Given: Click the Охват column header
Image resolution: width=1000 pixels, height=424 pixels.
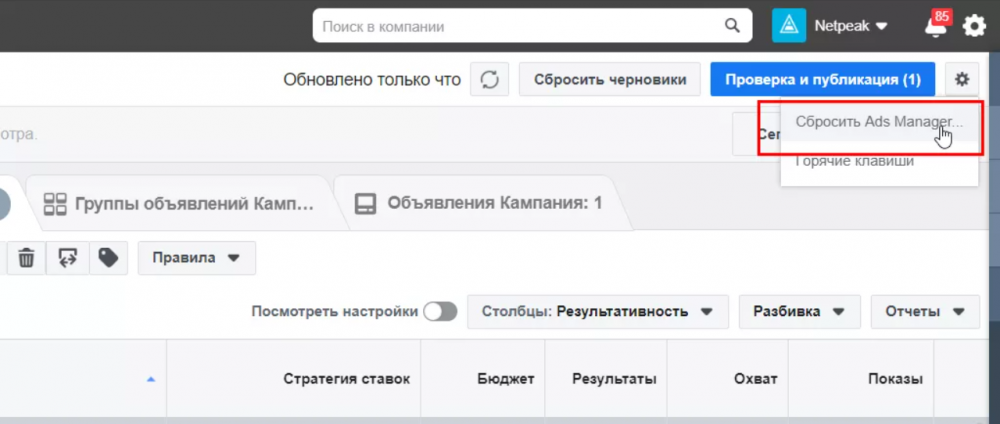Looking at the screenshot, I should 727,379.
